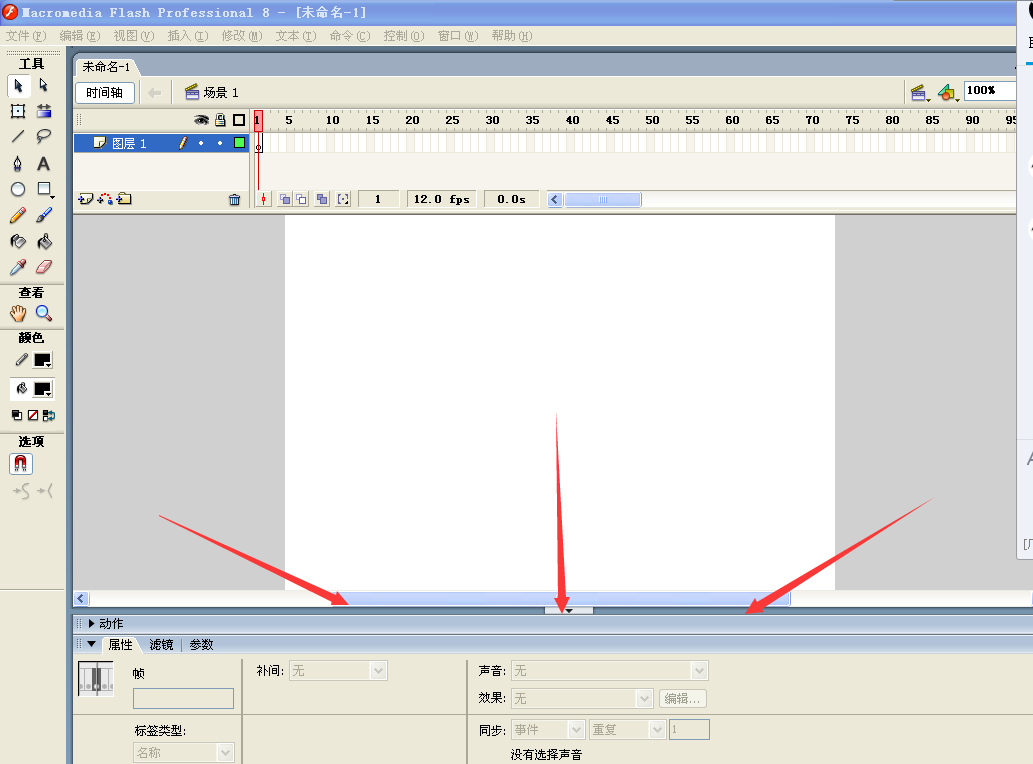Select the Pen tool
The height and width of the screenshot is (764, 1033).
click(x=18, y=163)
